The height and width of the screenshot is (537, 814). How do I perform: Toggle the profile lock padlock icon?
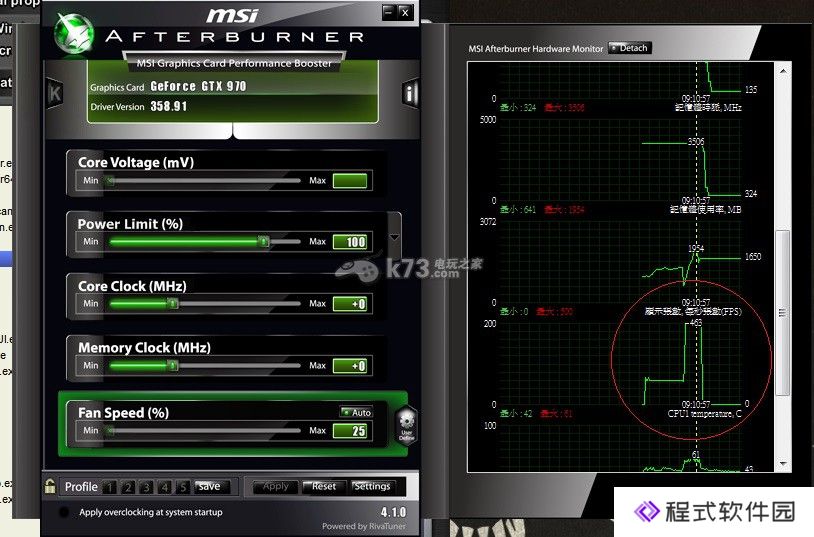coord(50,486)
